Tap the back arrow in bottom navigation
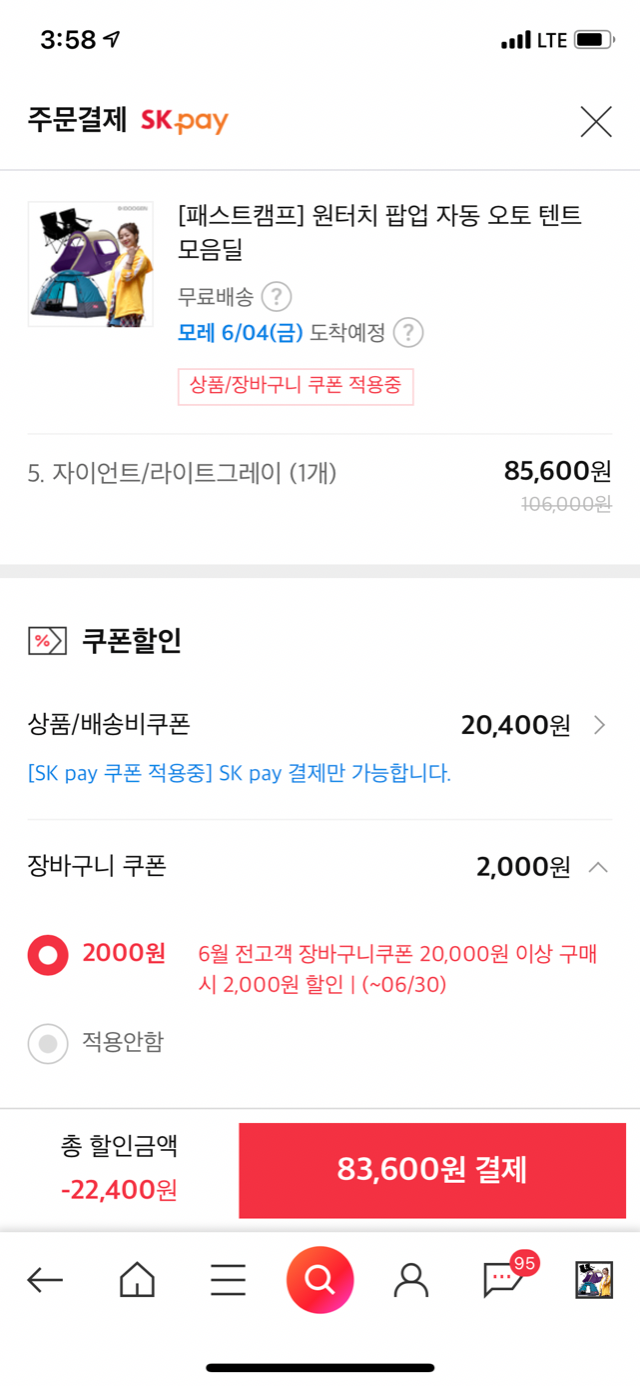Image resolution: width=640 pixels, height=1386 pixels. [45, 1279]
